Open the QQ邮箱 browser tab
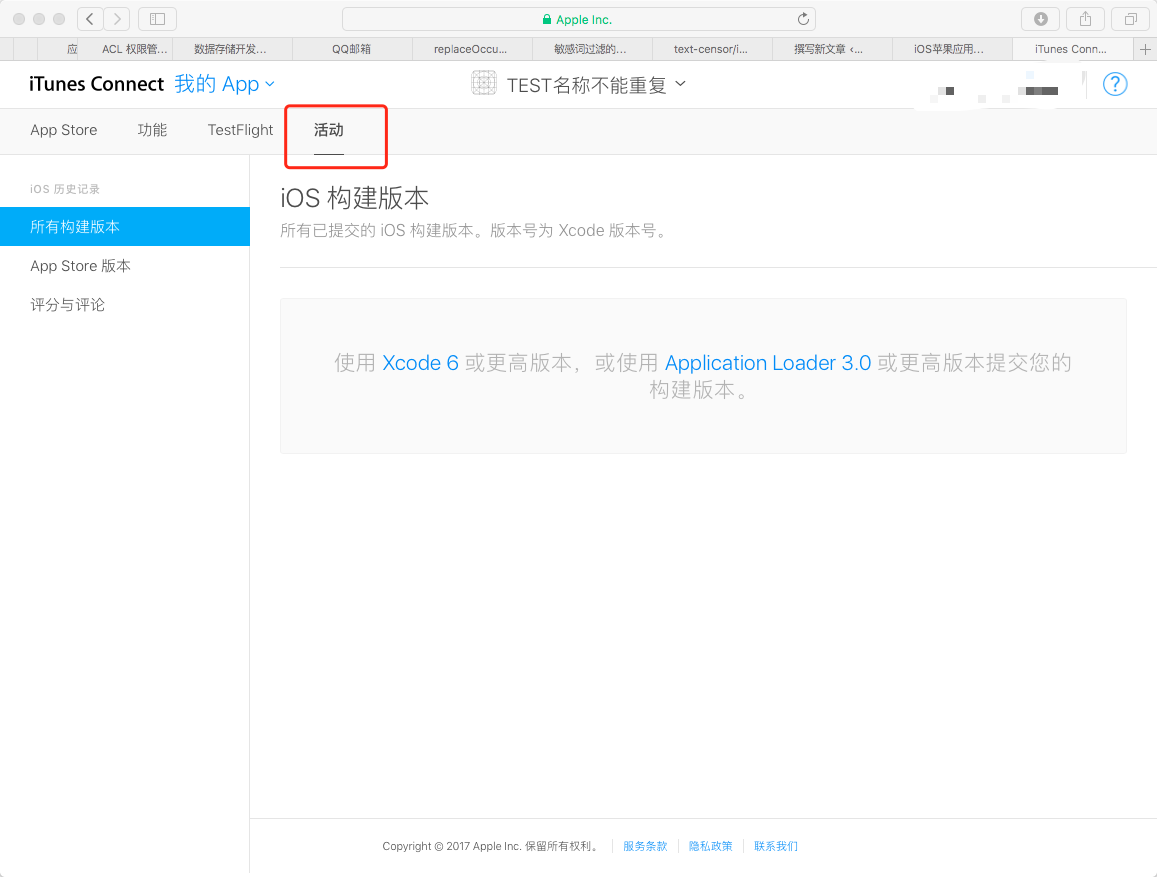Viewport: 1157px width, 877px height. (351, 49)
